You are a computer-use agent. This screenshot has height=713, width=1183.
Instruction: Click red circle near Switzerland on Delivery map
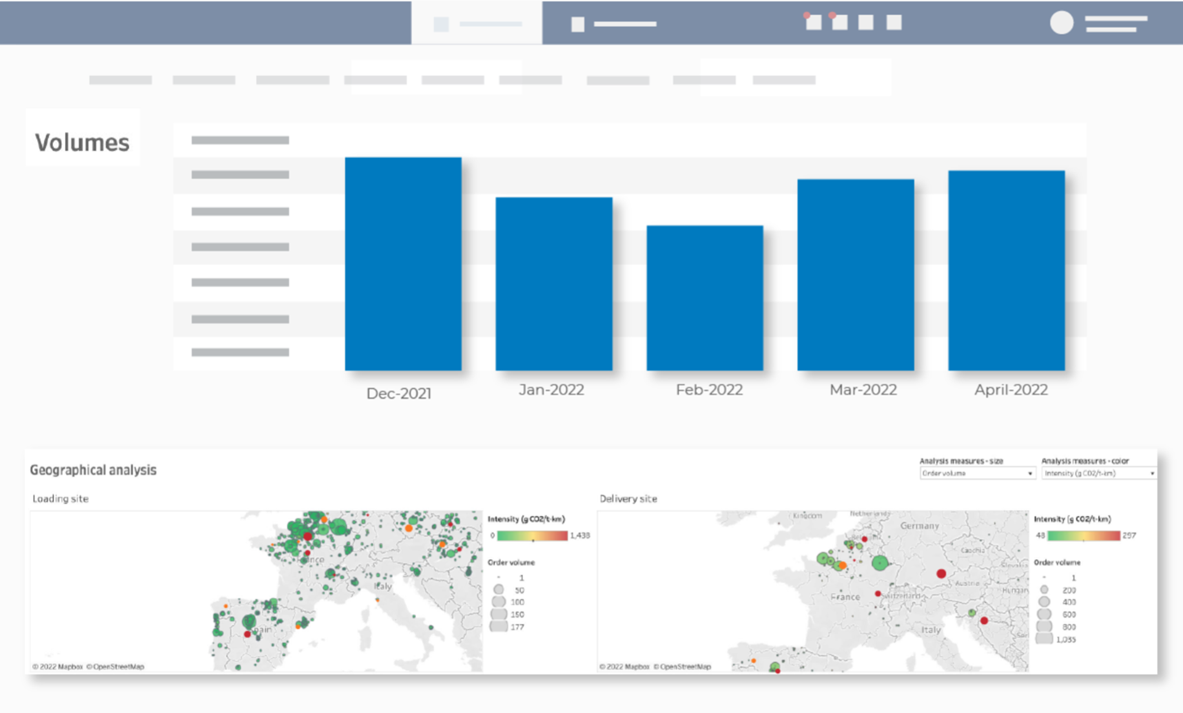click(877, 594)
